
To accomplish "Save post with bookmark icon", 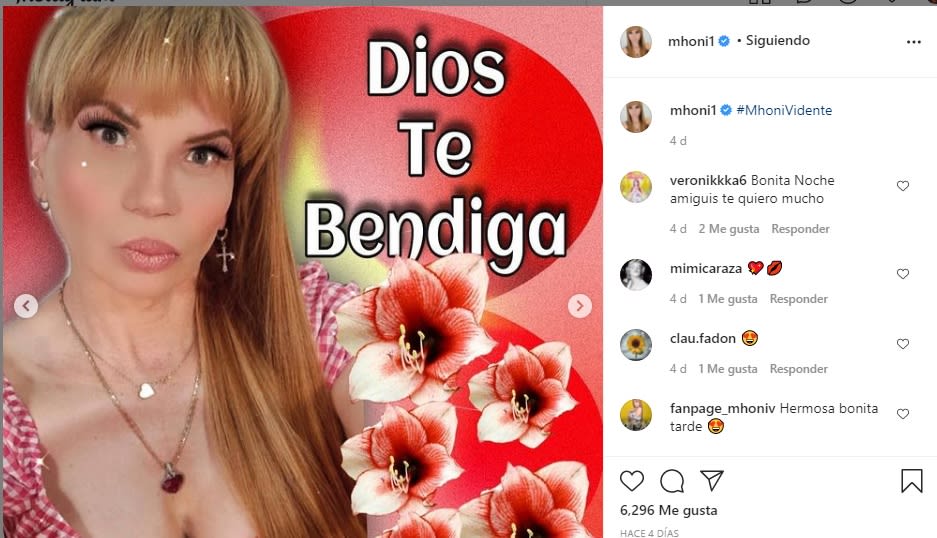I will point(911,481).
